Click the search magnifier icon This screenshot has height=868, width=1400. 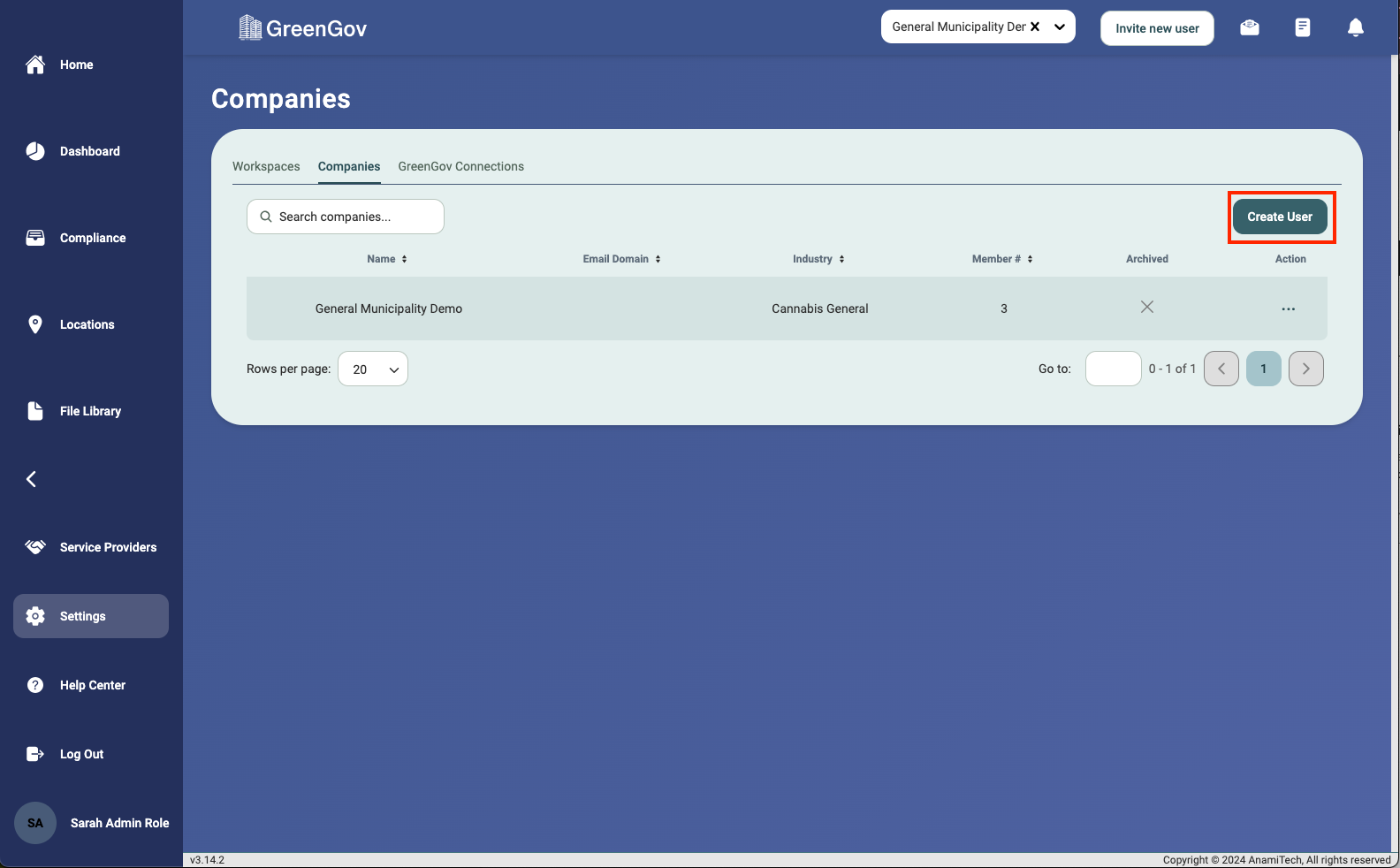[266, 217]
